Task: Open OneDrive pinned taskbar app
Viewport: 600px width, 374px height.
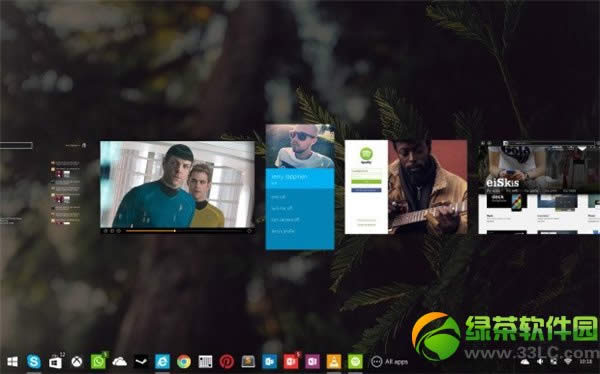Action: point(119,362)
